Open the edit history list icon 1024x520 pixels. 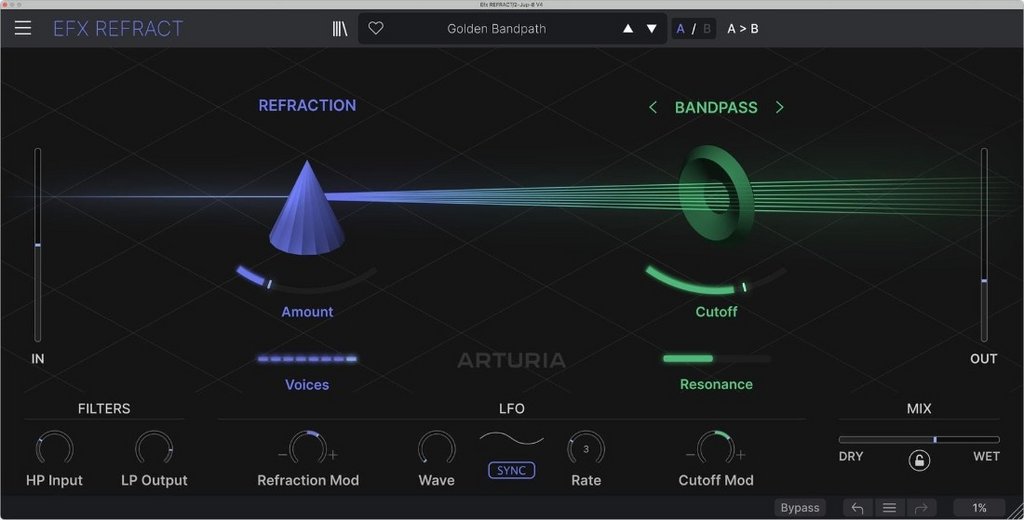pyautogui.click(x=889, y=508)
